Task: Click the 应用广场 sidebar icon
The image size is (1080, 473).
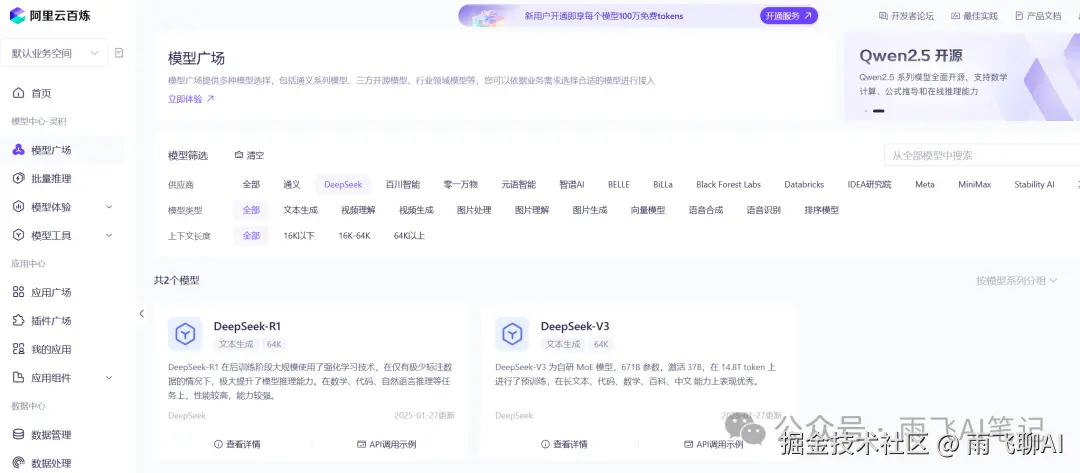Action: [x=19, y=292]
